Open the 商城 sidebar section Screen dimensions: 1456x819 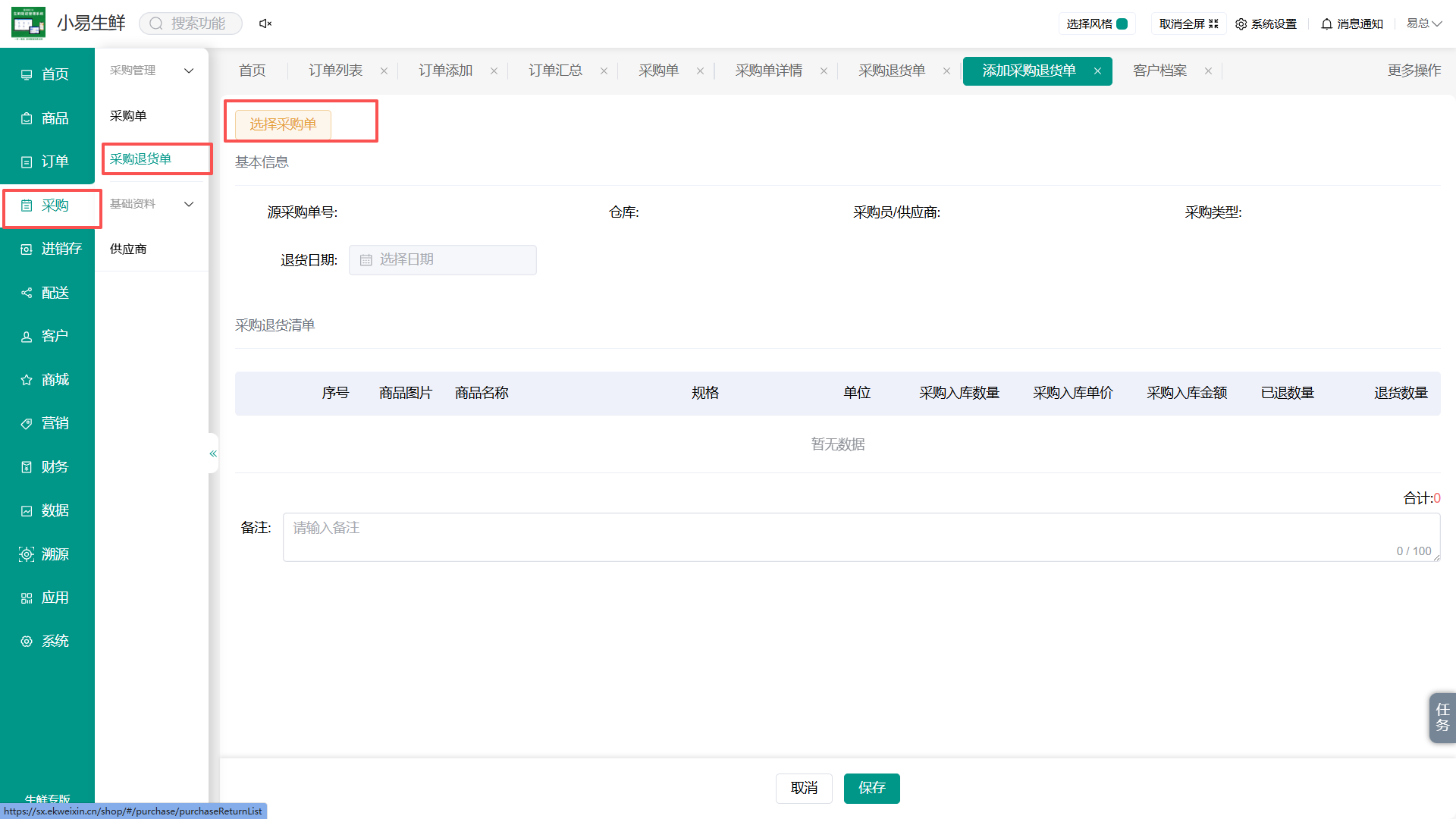[45, 380]
